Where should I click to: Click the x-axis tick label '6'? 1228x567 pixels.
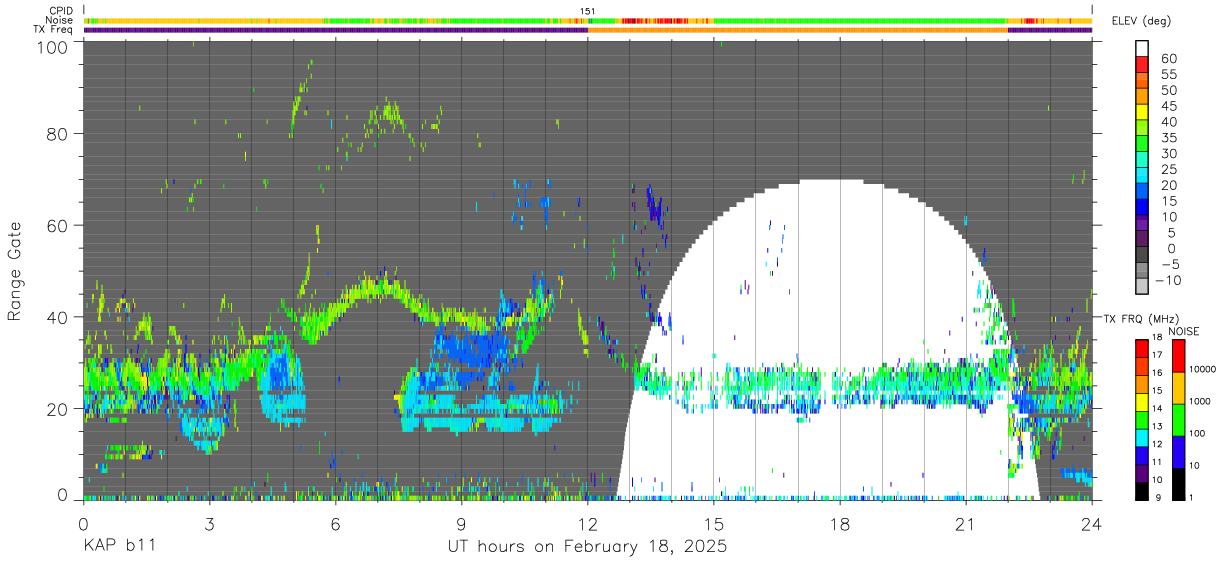coord(335,524)
